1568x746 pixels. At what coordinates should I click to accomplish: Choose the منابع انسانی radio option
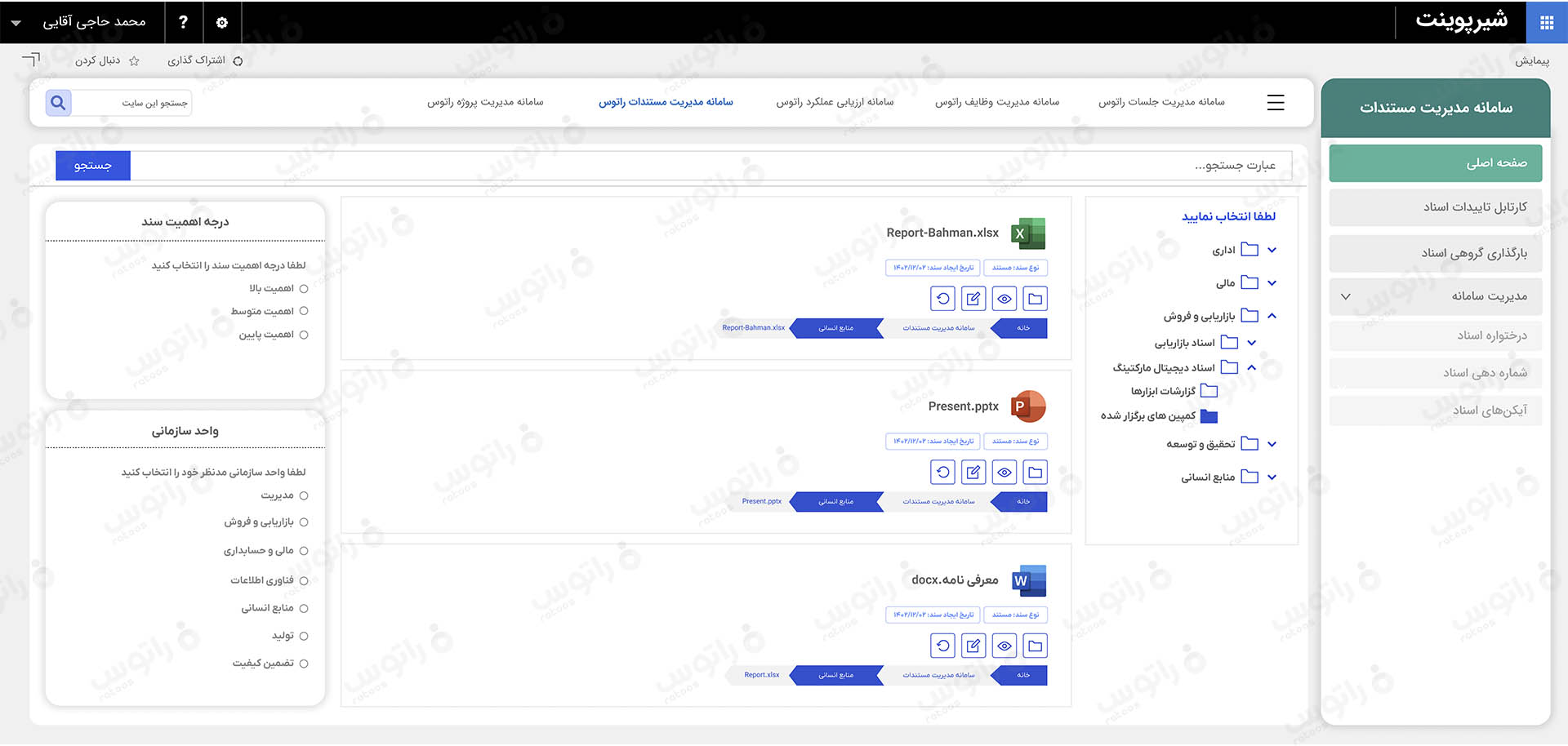pyautogui.click(x=304, y=609)
